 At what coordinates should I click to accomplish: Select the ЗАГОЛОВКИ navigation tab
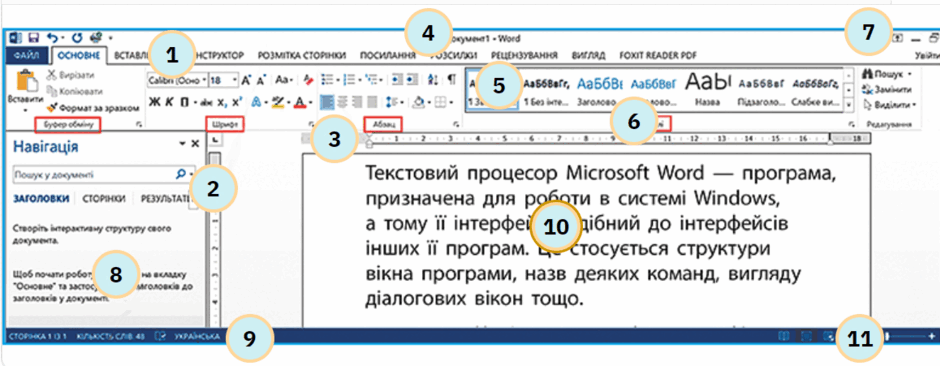[40, 198]
